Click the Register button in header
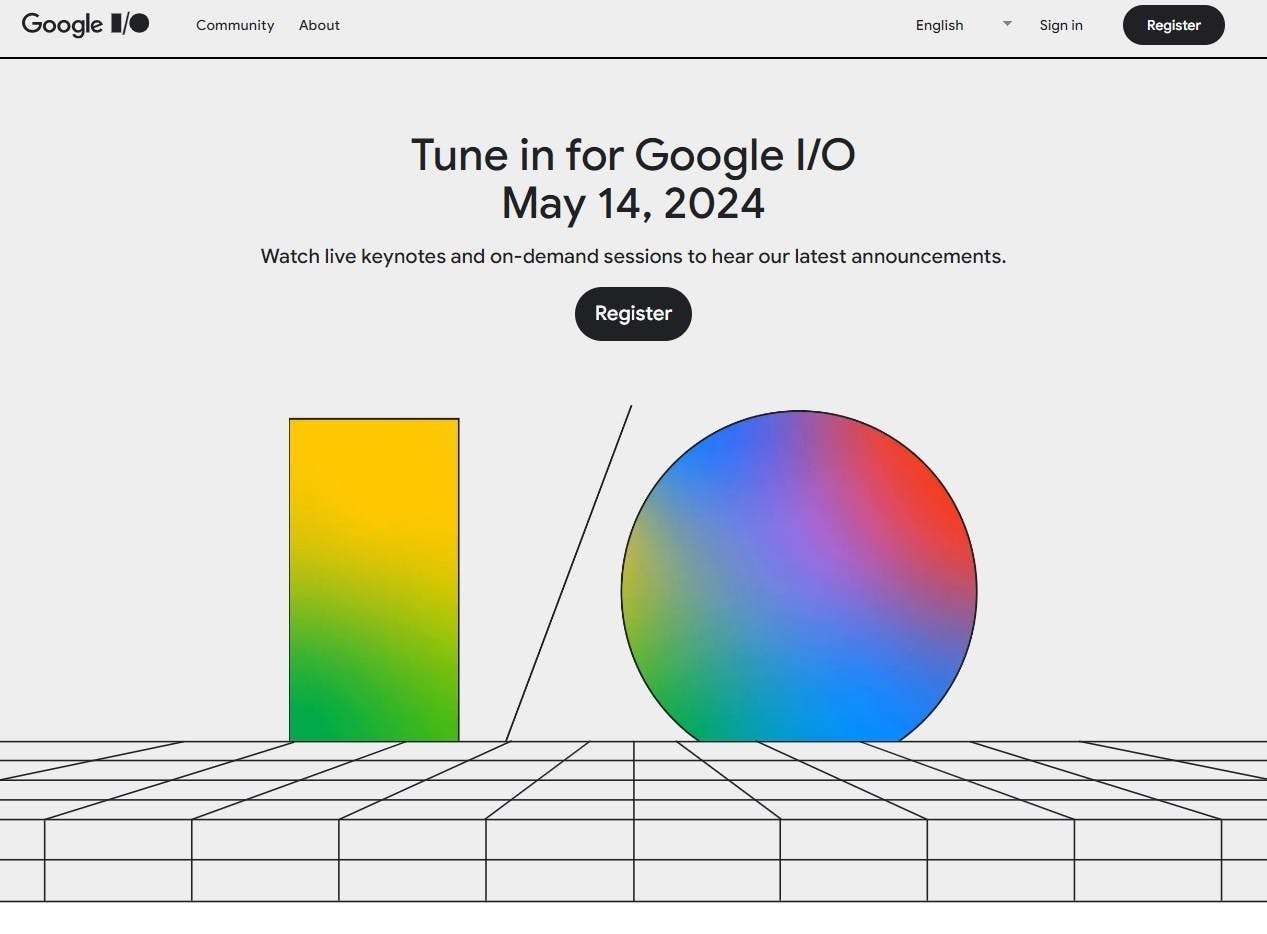 [1174, 25]
